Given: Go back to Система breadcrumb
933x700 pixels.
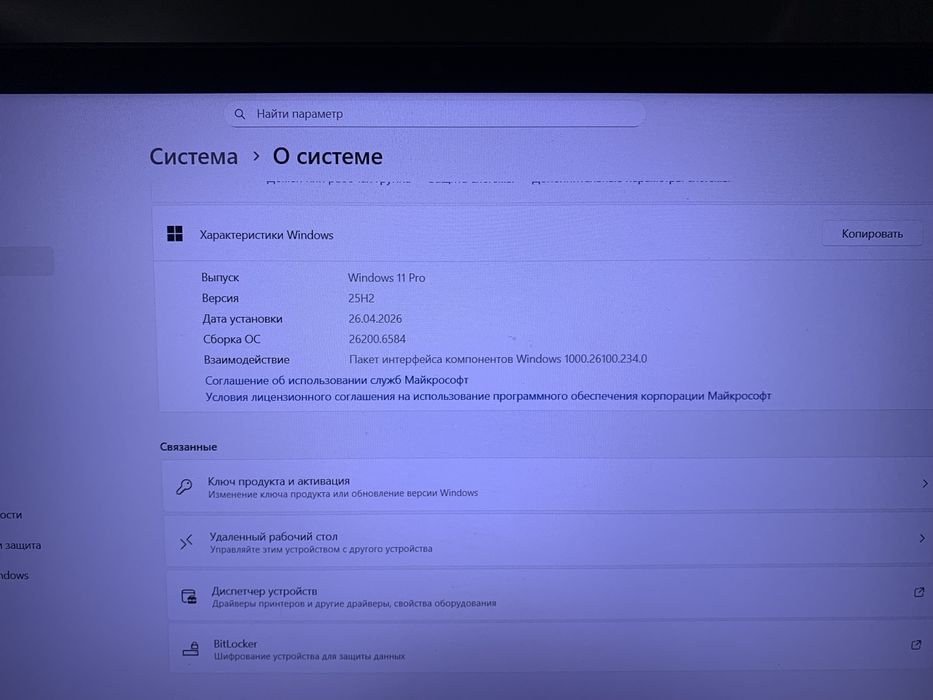Looking at the screenshot, I should pos(193,157).
